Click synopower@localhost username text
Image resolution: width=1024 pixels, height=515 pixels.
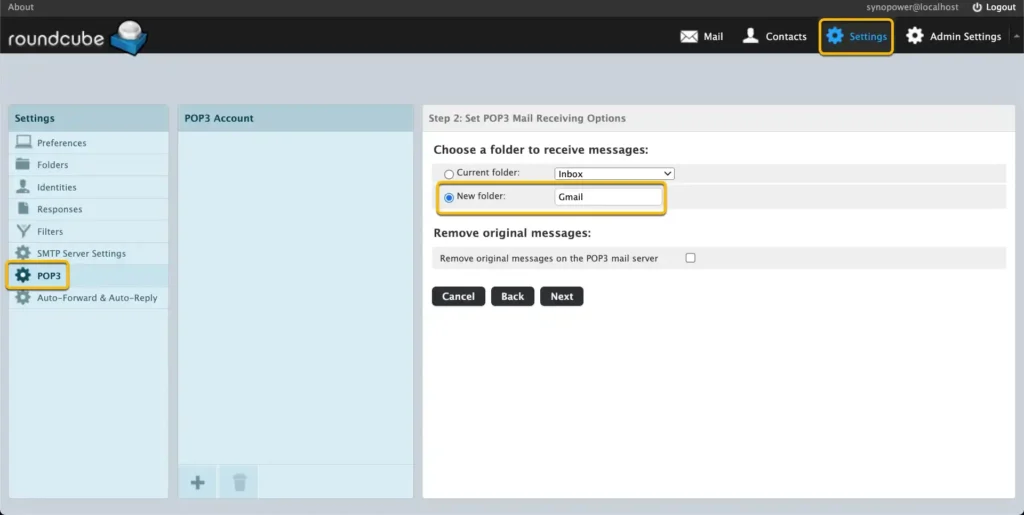point(912,7)
